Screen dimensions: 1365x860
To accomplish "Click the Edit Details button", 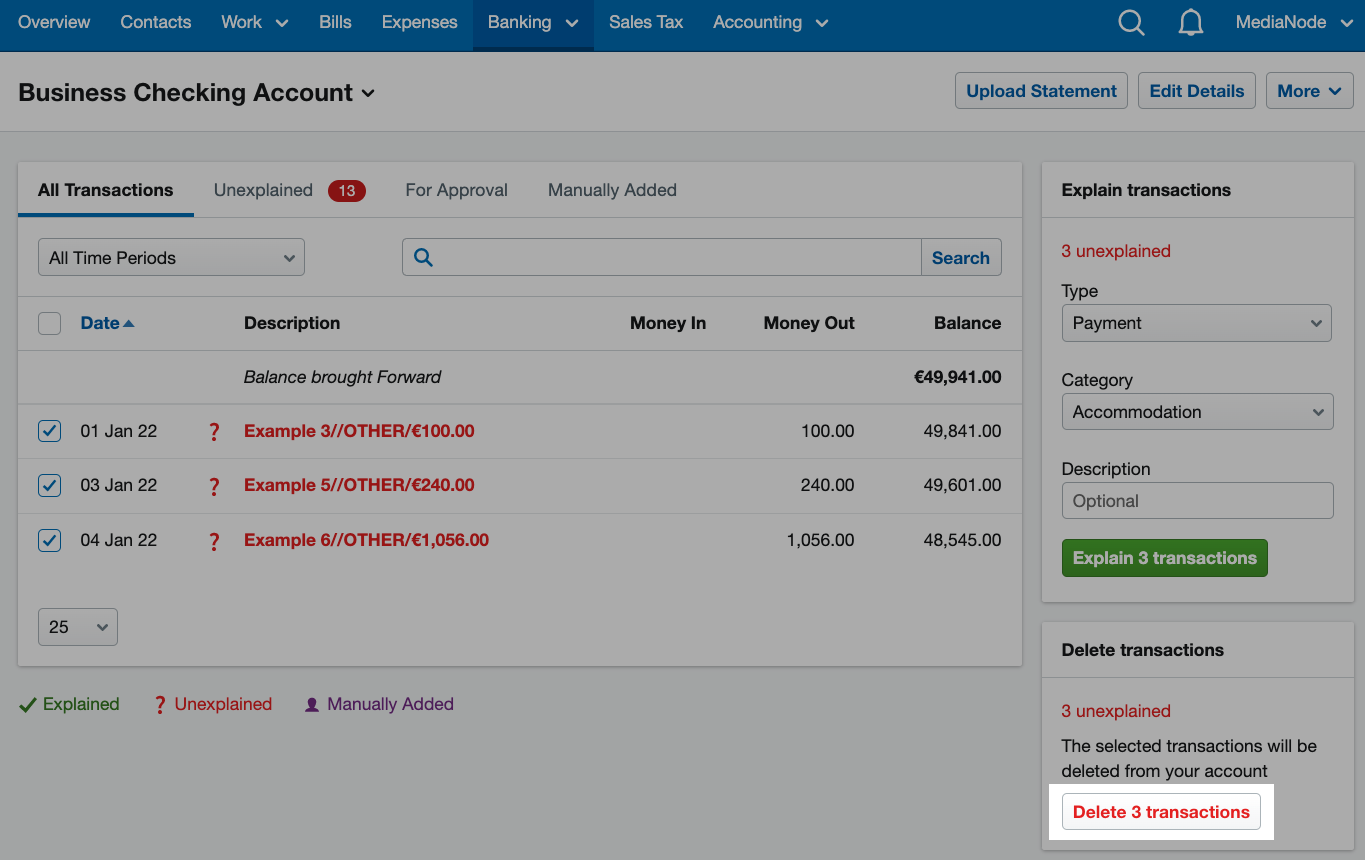I will [x=1196, y=91].
